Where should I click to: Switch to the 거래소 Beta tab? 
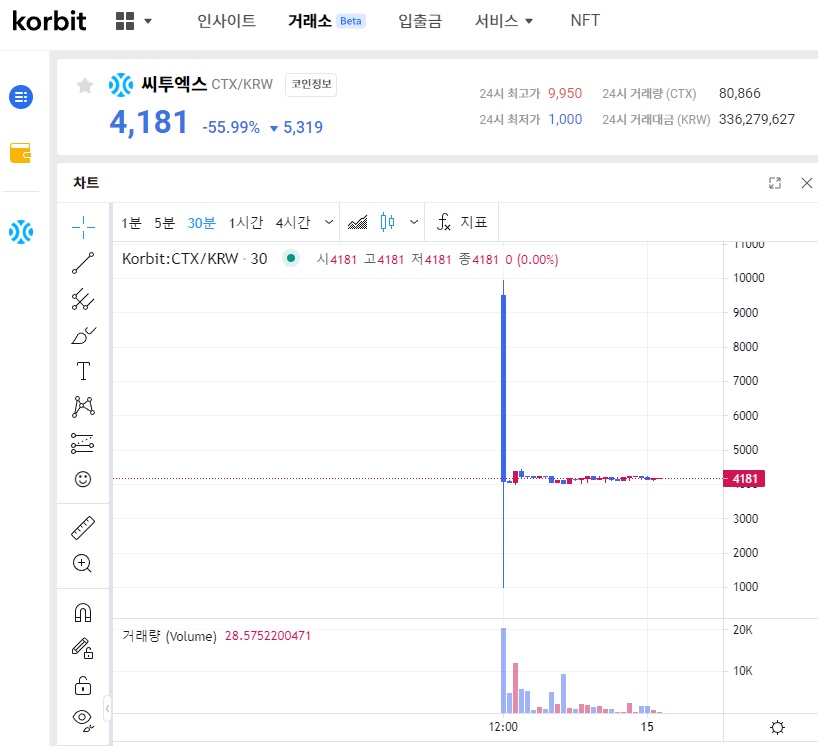pyautogui.click(x=327, y=21)
